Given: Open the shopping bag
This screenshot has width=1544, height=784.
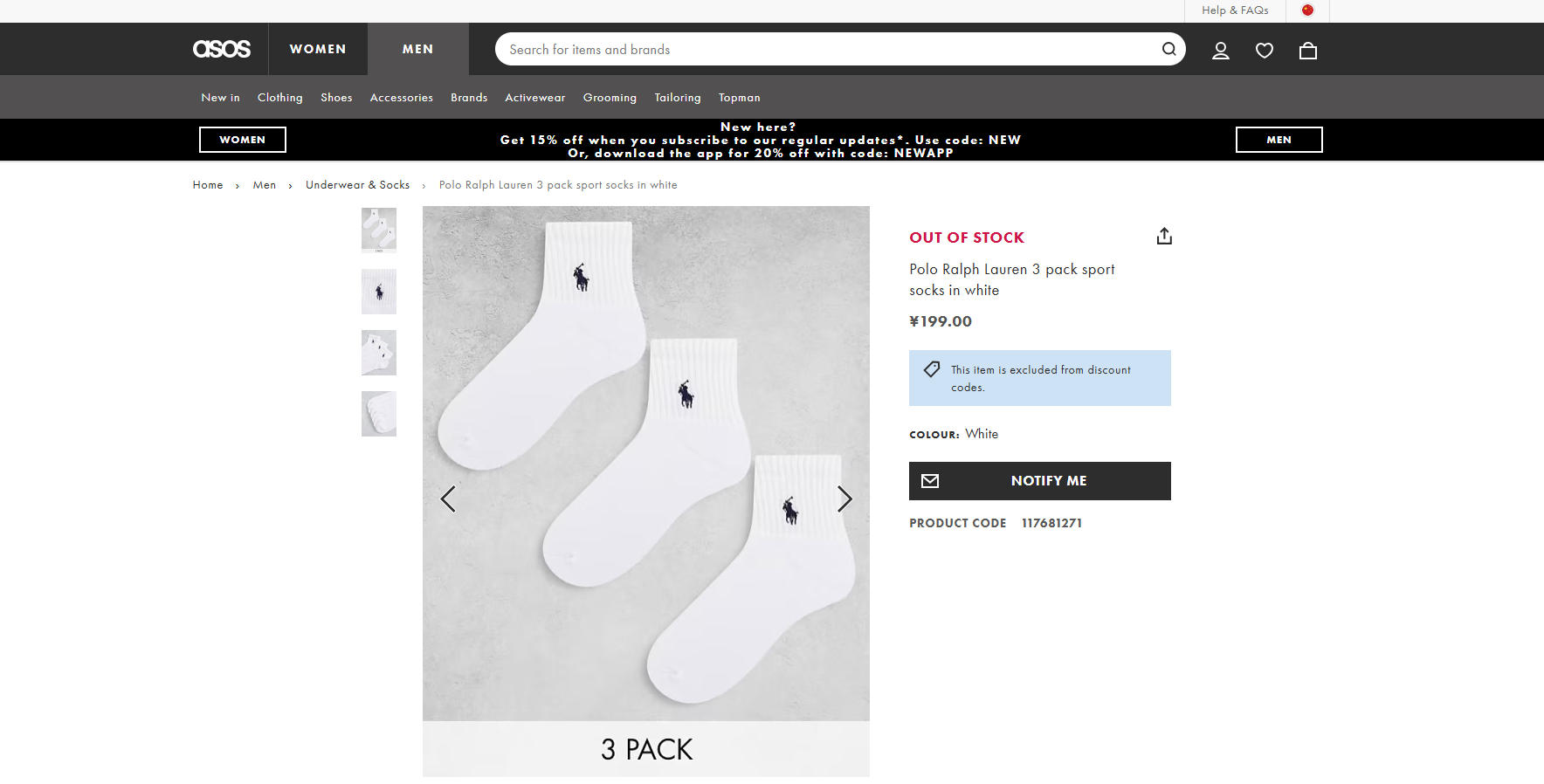Looking at the screenshot, I should (x=1307, y=51).
